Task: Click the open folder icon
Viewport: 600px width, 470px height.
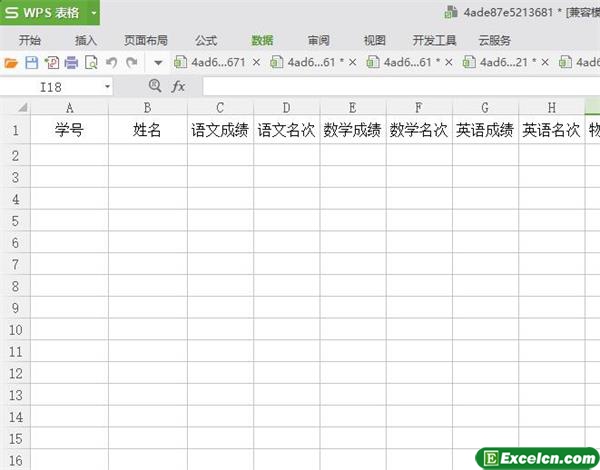Action: tap(11, 62)
